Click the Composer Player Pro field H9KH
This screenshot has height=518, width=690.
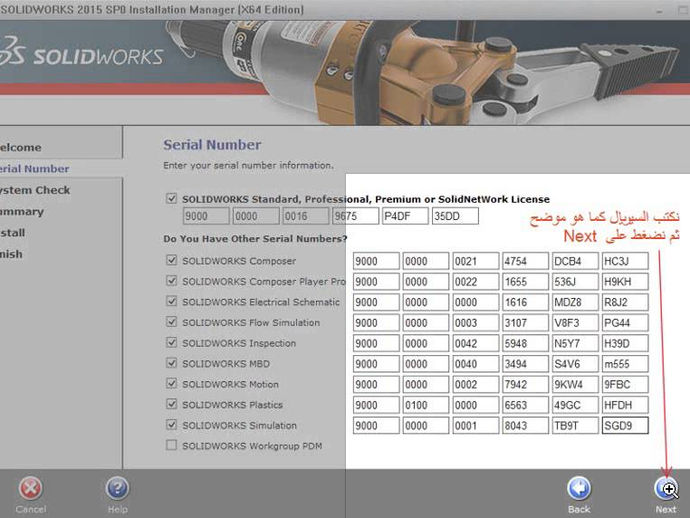pos(625,282)
